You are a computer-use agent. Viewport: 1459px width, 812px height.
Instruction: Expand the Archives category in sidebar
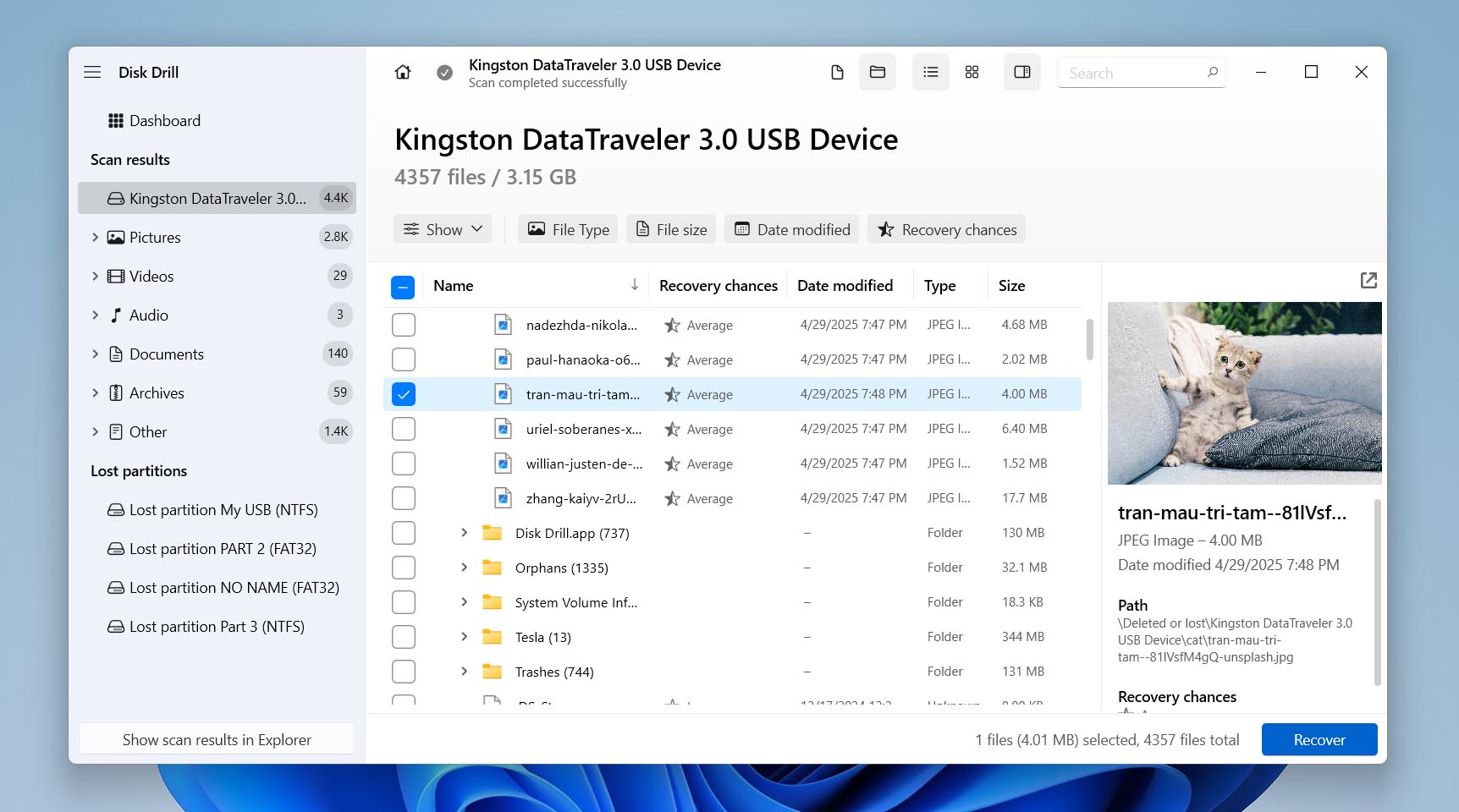coord(95,393)
